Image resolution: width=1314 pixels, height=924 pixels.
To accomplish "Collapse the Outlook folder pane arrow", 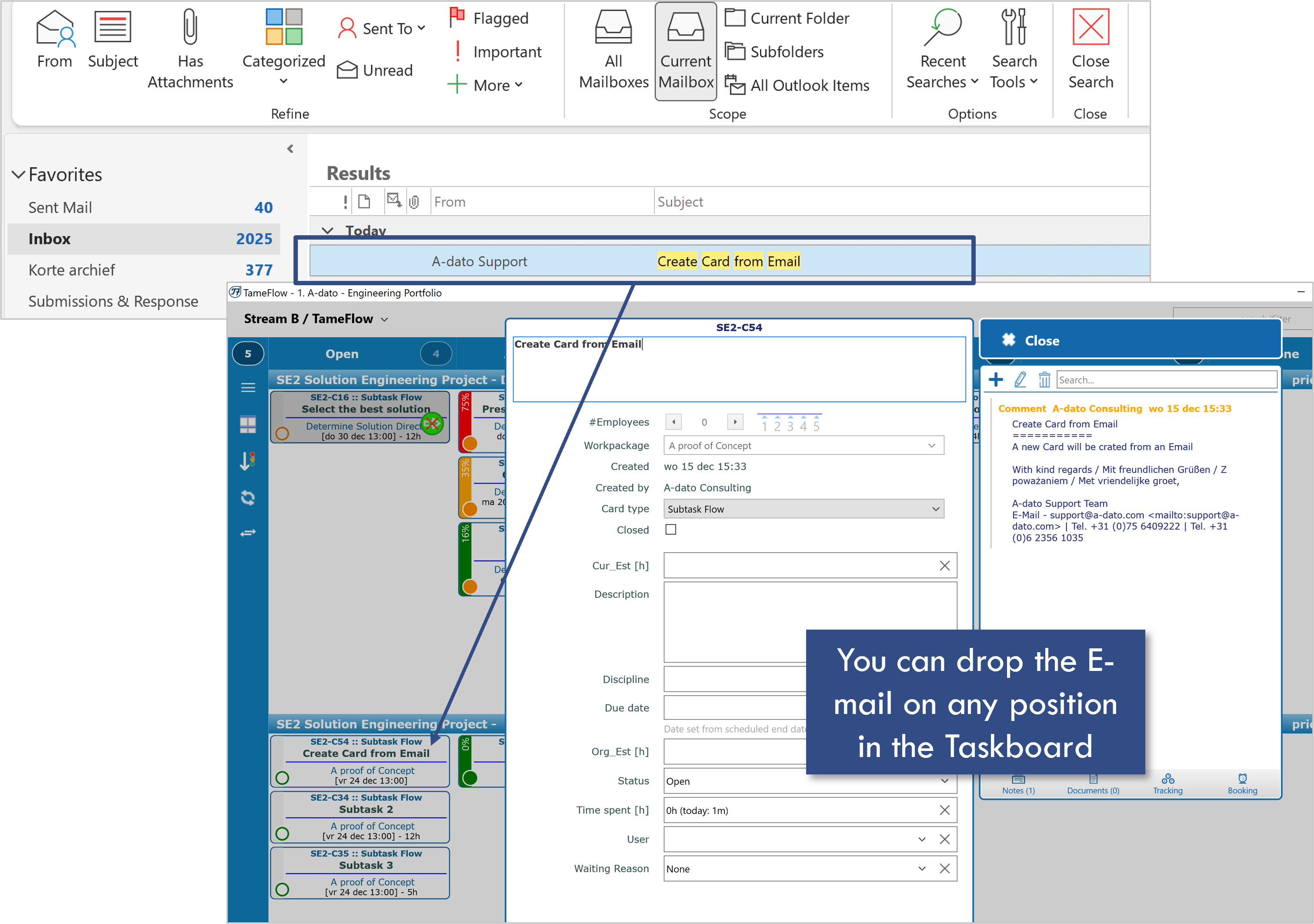I will tap(290, 149).
